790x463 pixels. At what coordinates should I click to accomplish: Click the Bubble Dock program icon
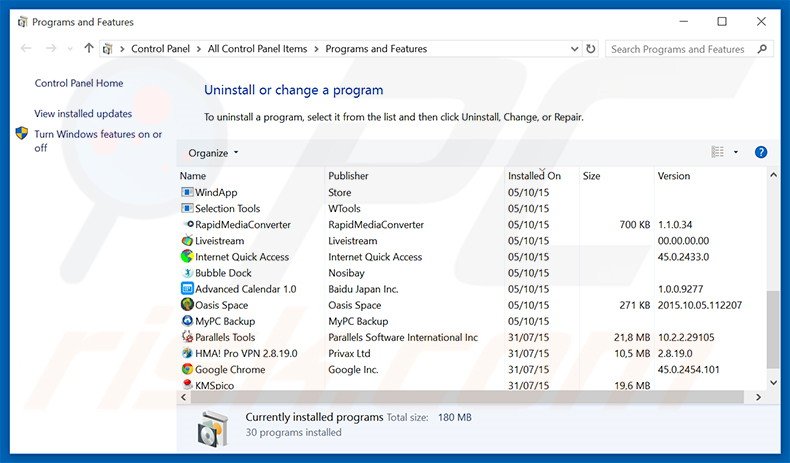187,273
